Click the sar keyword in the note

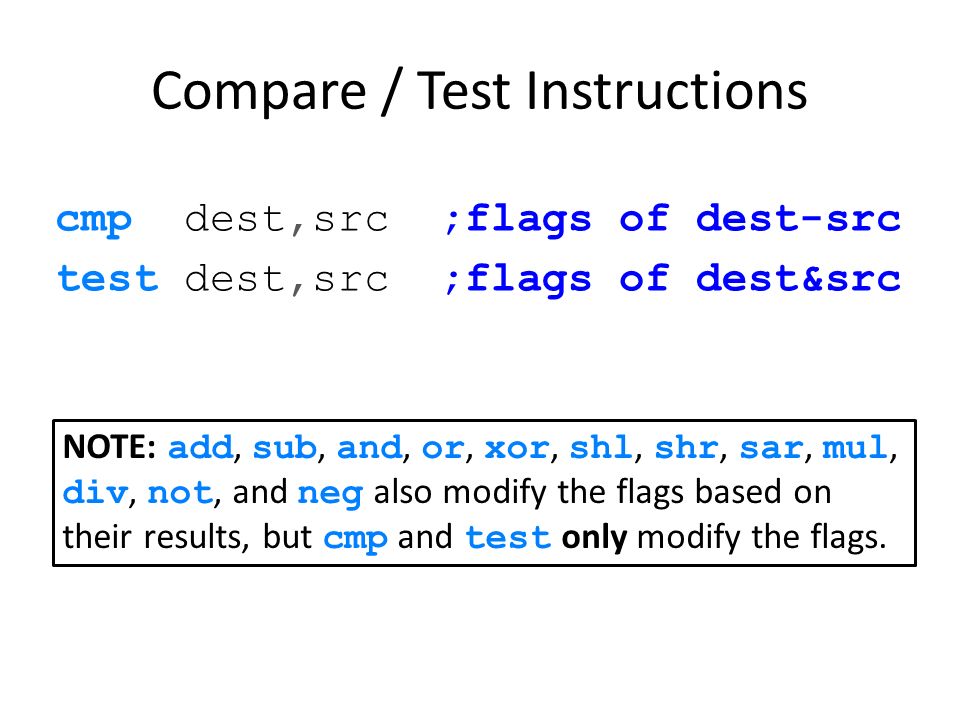point(771,448)
